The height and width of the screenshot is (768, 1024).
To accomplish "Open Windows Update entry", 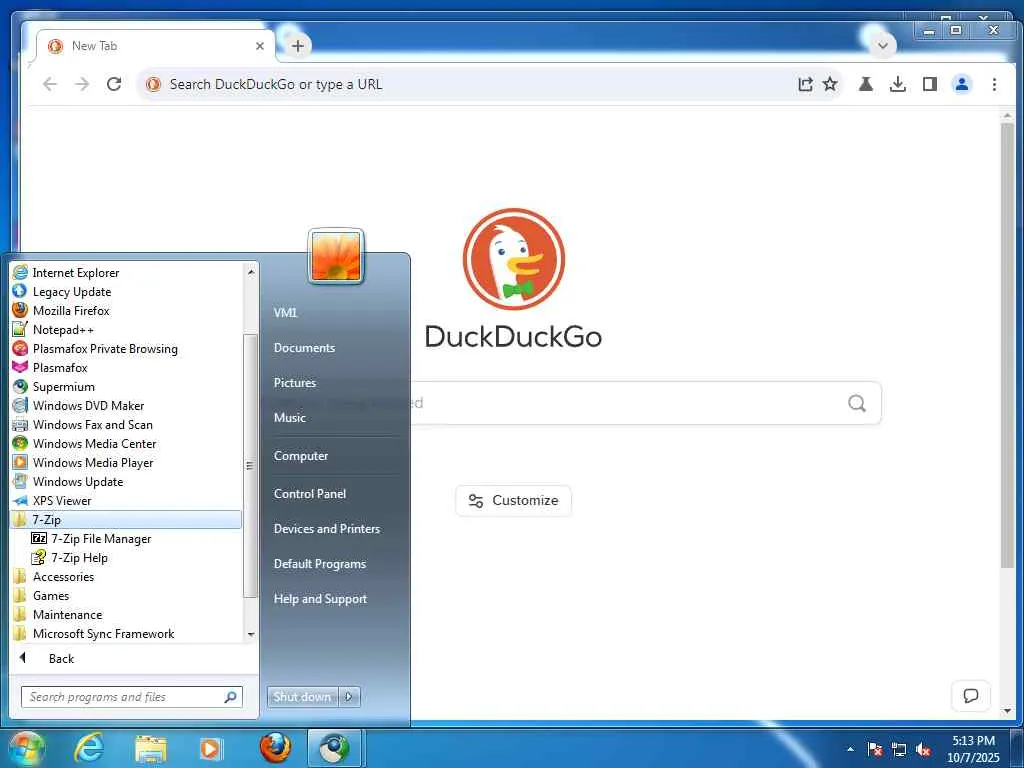I will 127,481.
